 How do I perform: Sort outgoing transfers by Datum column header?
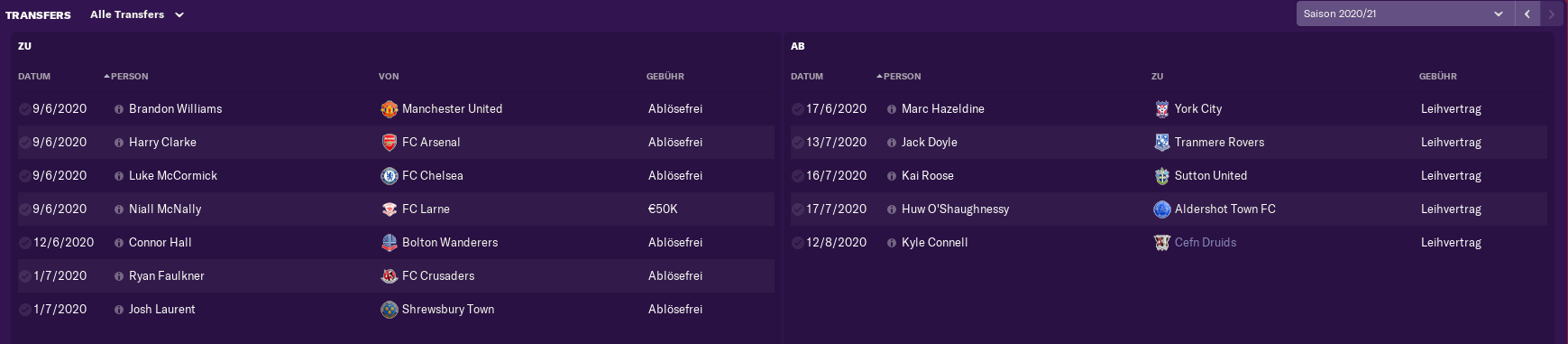[x=807, y=77]
